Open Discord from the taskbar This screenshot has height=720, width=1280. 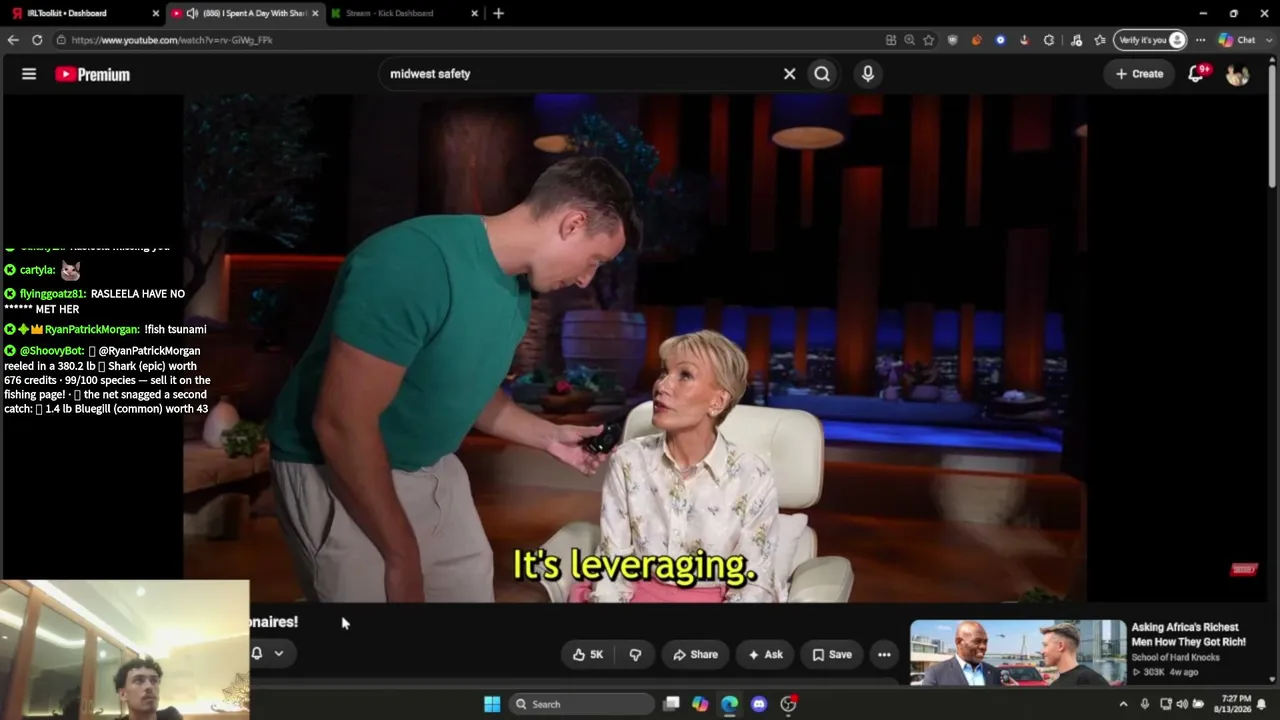(759, 704)
